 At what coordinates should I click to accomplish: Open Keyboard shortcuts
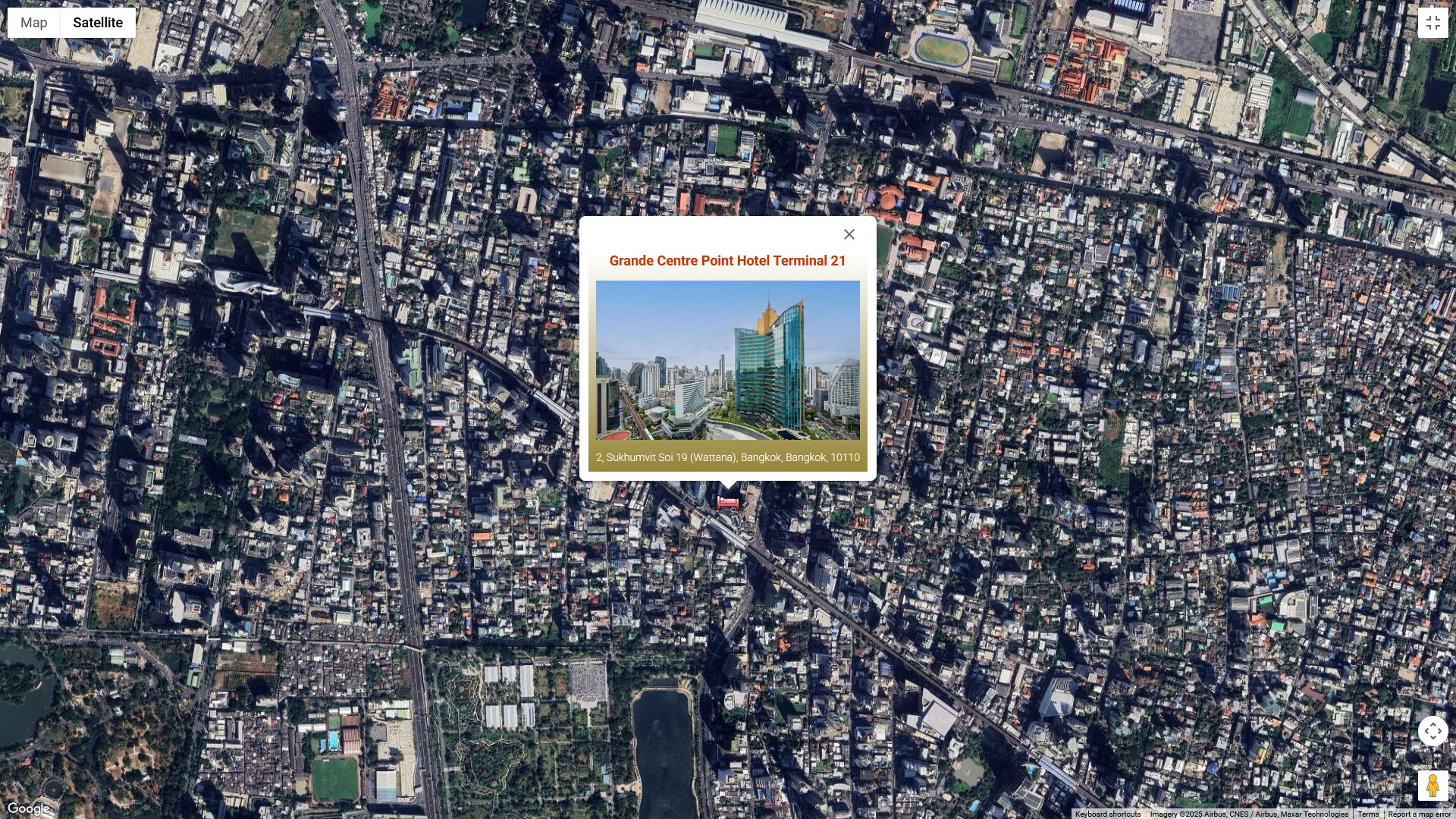[1107, 814]
